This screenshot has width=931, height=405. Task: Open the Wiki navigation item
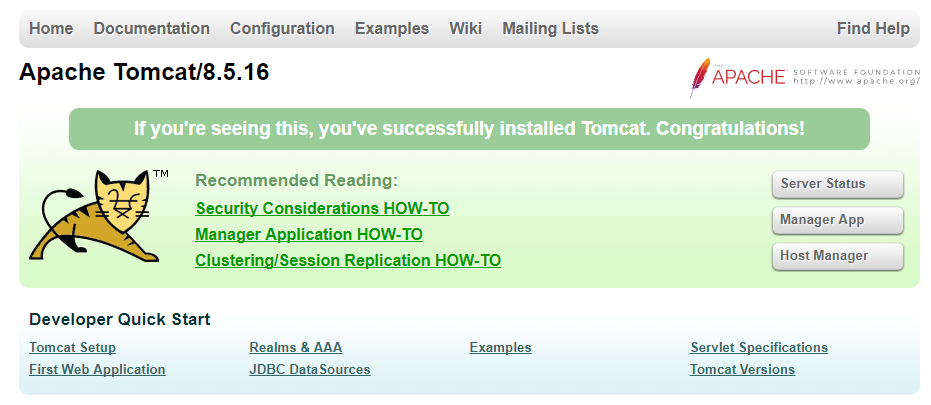[466, 29]
